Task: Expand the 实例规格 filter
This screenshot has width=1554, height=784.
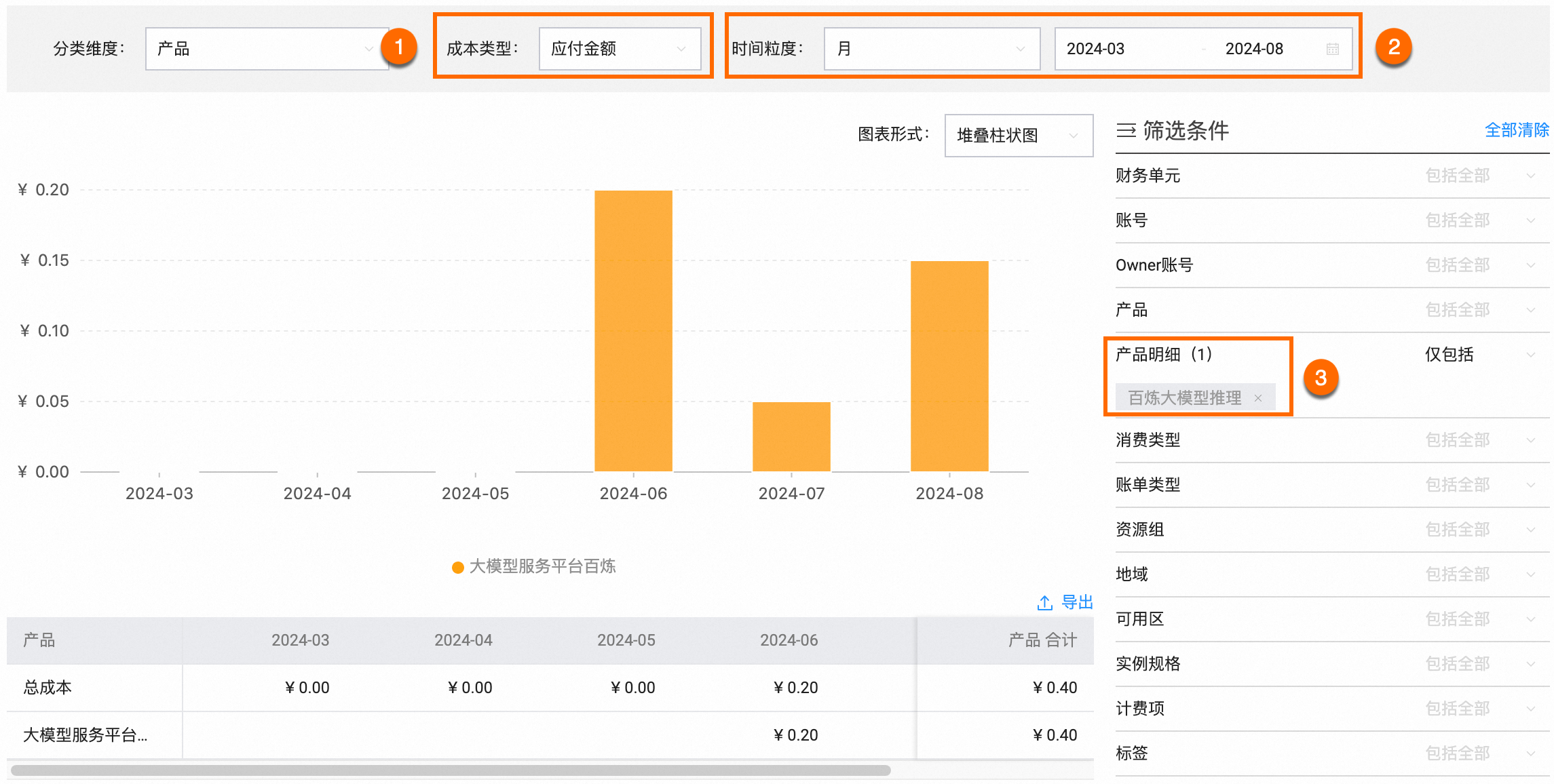Action: point(1332,664)
